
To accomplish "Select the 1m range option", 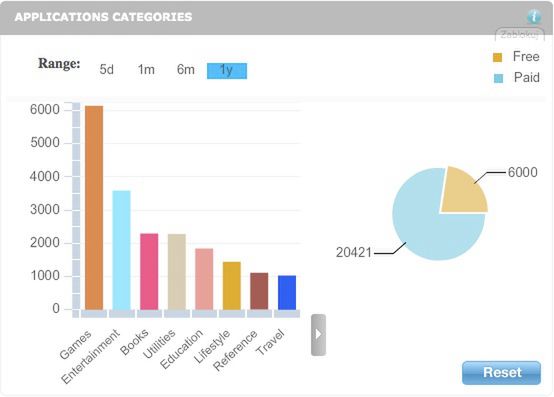I will point(146,70).
